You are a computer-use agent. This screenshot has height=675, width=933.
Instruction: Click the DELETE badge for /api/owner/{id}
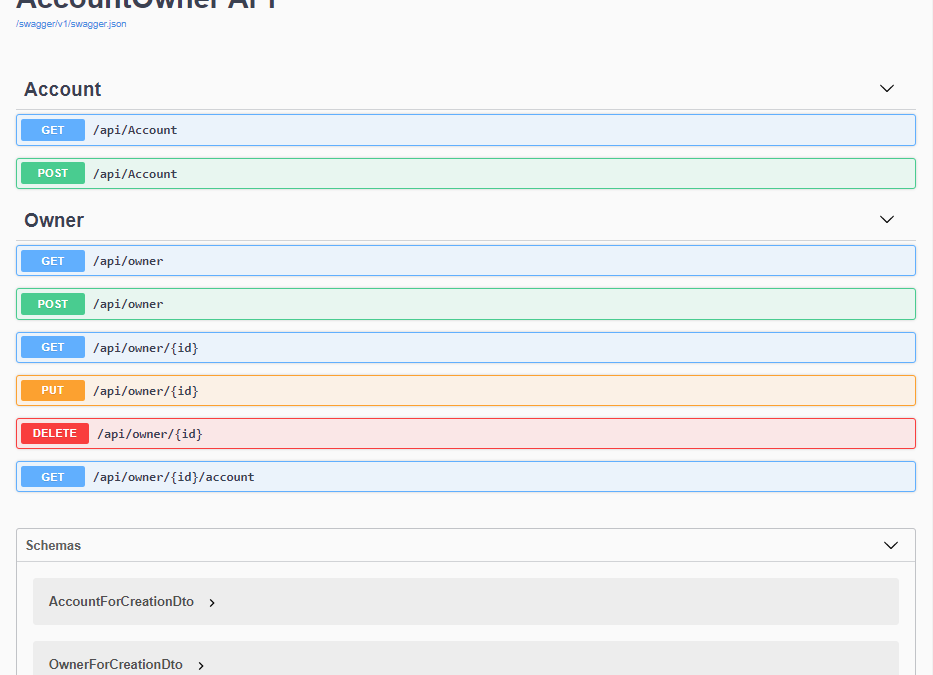coord(55,433)
